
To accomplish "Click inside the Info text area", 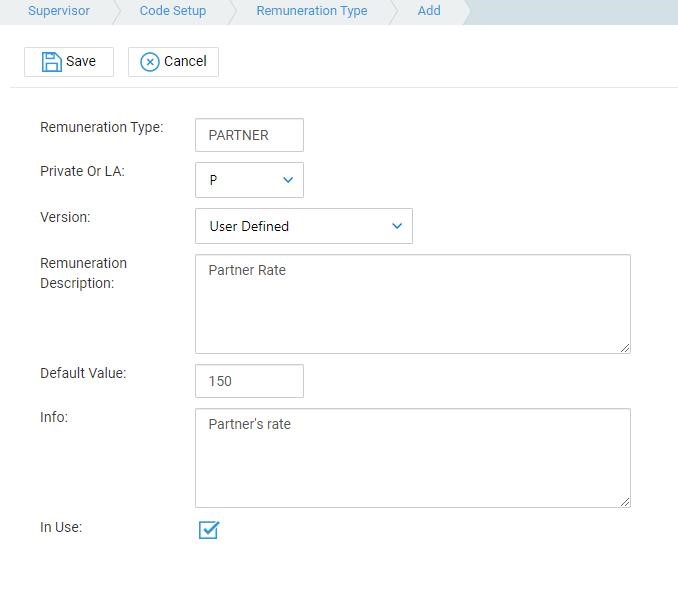I will (x=413, y=458).
